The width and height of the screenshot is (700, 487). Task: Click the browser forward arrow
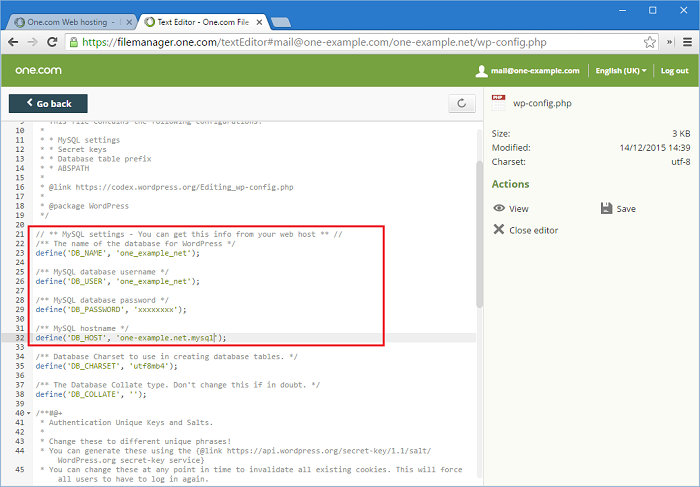pos(33,42)
